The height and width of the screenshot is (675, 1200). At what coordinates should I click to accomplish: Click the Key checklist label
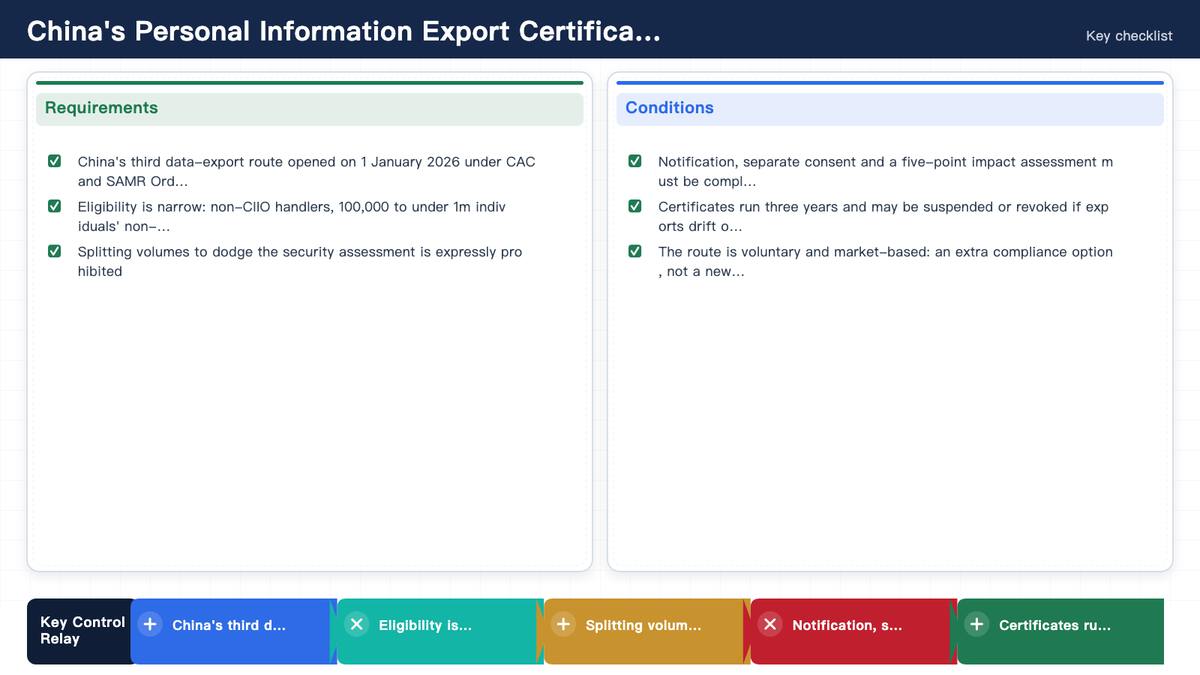tap(1129, 36)
